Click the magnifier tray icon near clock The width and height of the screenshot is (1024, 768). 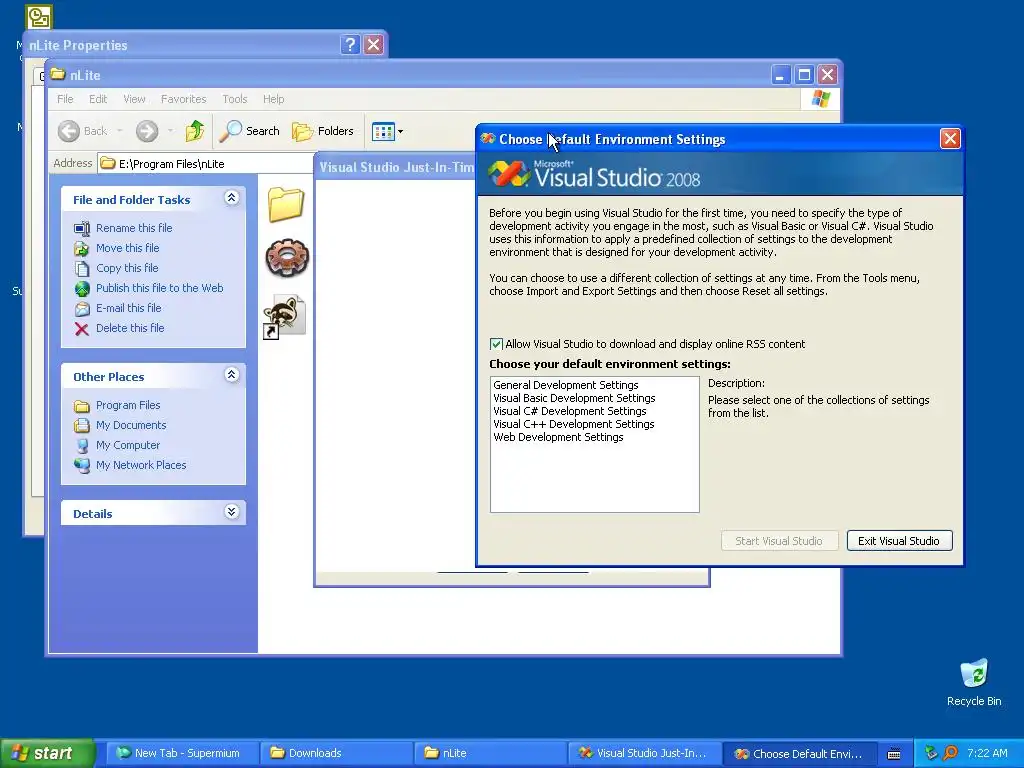(951, 753)
